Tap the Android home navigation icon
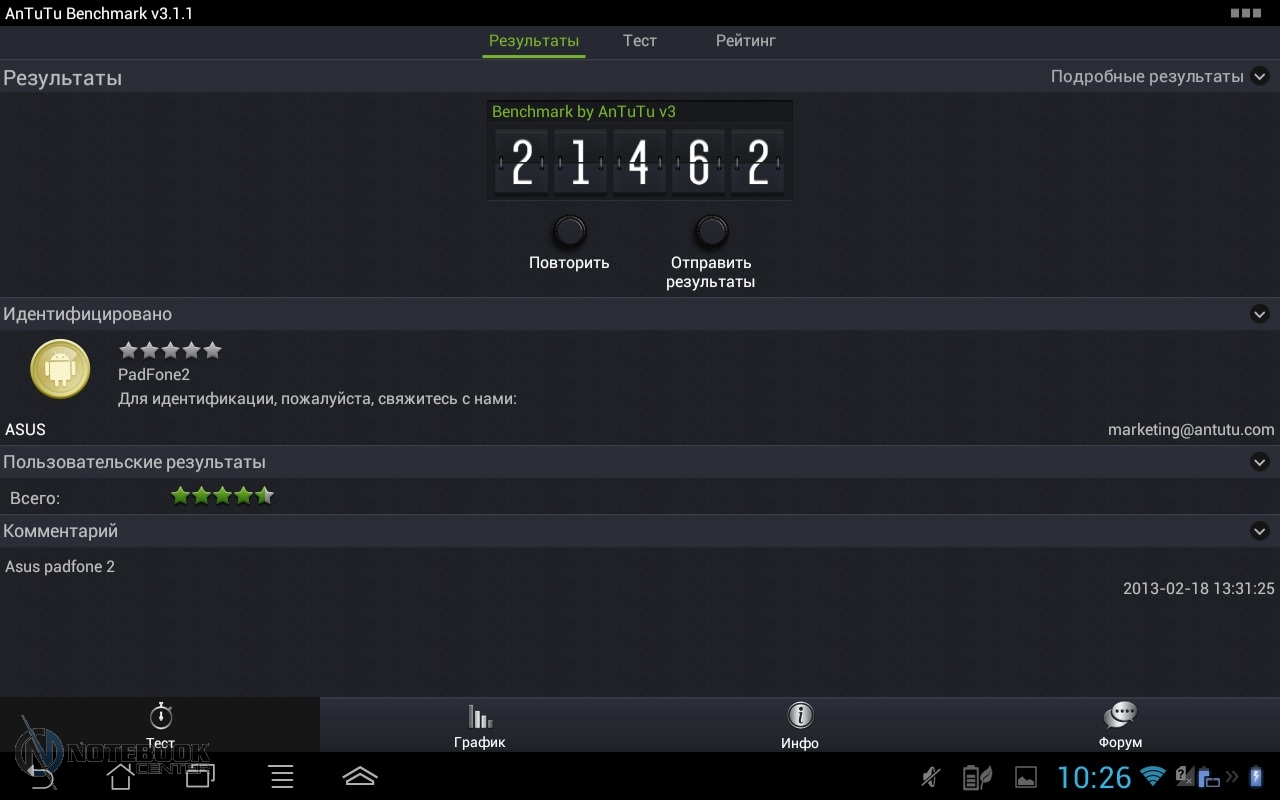1280x800 pixels. pyautogui.click(x=120, y=776)
